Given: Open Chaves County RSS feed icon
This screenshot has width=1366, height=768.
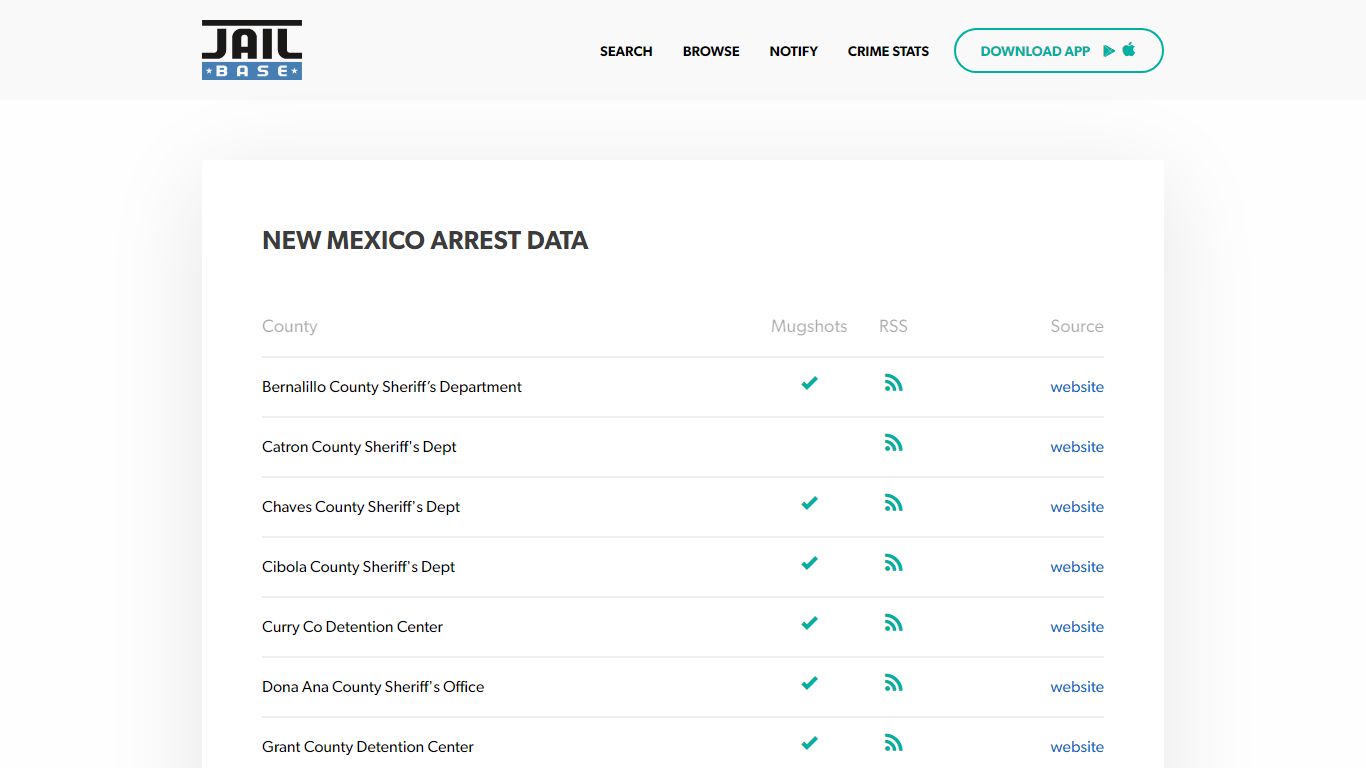Looking at the screenshot, I should pyautogui.click(x=894, y=503).
